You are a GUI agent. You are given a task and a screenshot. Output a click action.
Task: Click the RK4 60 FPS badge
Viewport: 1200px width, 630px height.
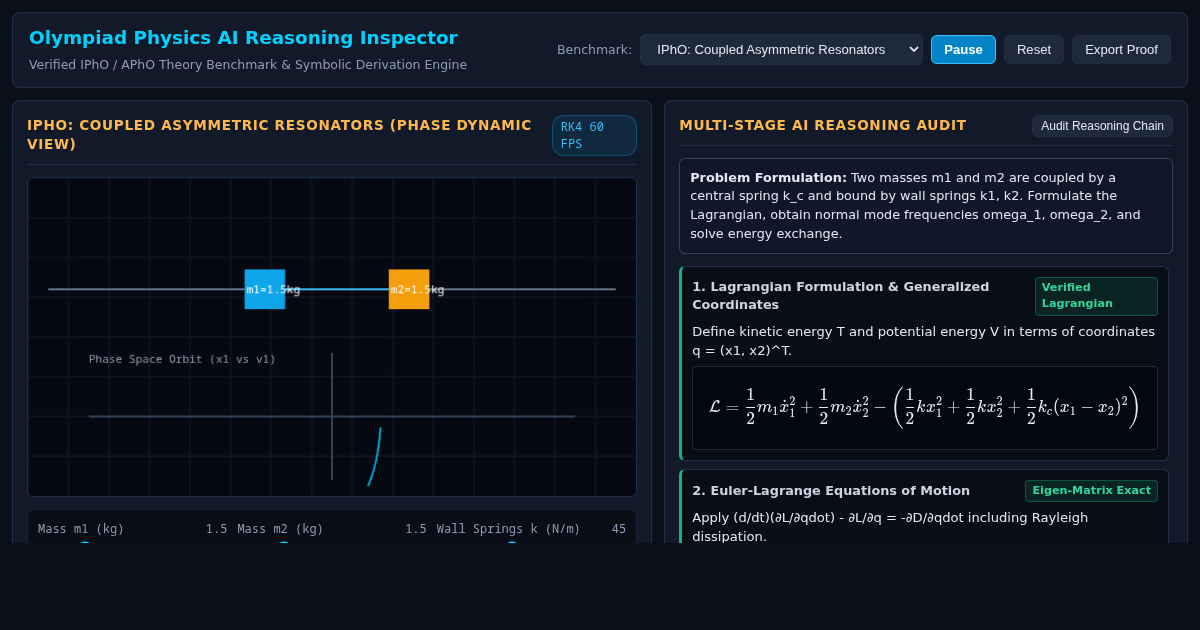pyautogui.click(x=594, y=136)
